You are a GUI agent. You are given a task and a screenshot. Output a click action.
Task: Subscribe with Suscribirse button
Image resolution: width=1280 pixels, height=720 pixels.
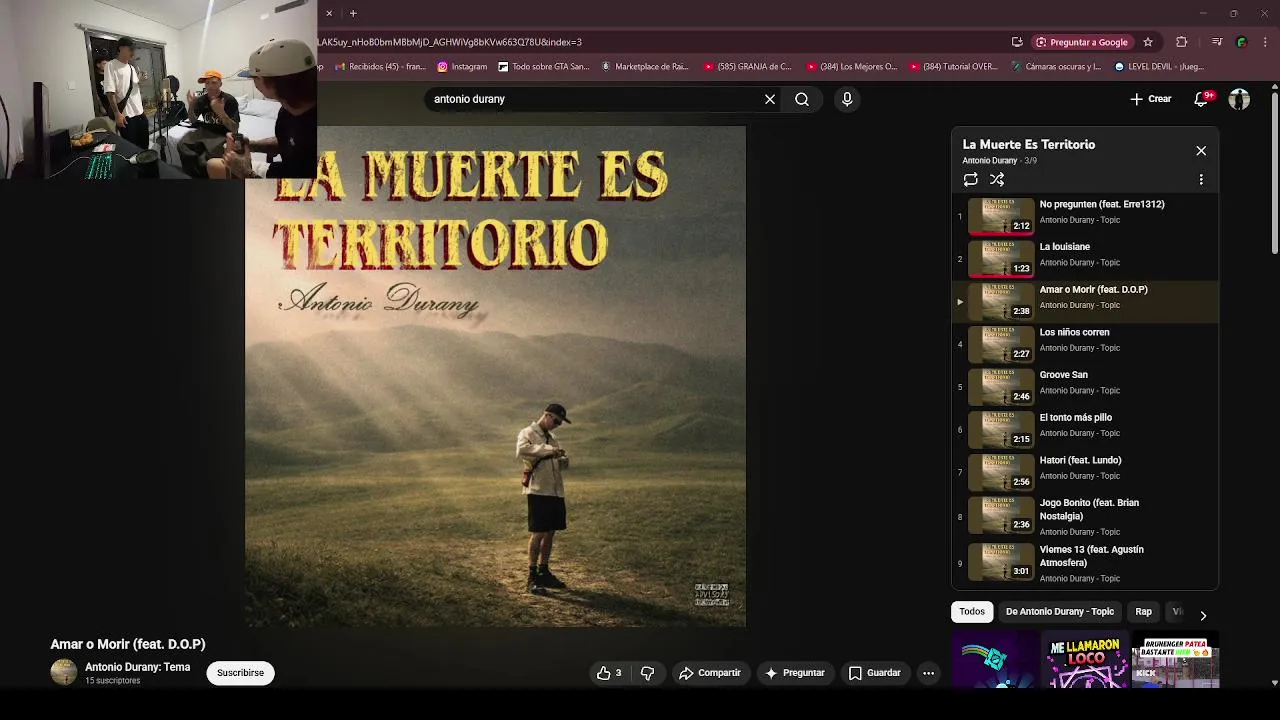[x=240, y=673]
